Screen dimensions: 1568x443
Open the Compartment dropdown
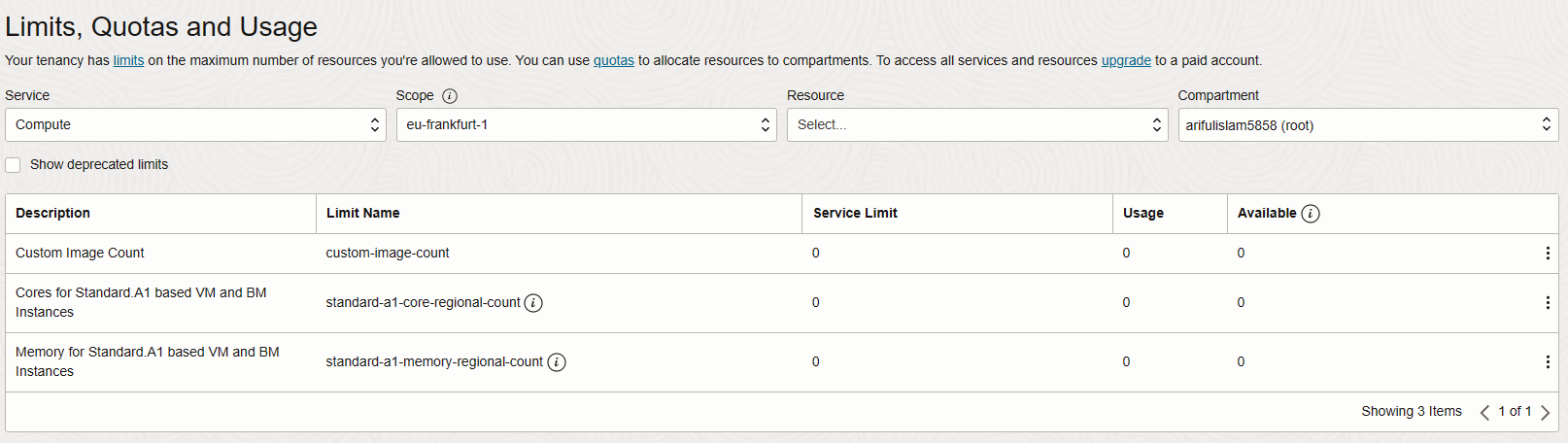(1368, 124)
